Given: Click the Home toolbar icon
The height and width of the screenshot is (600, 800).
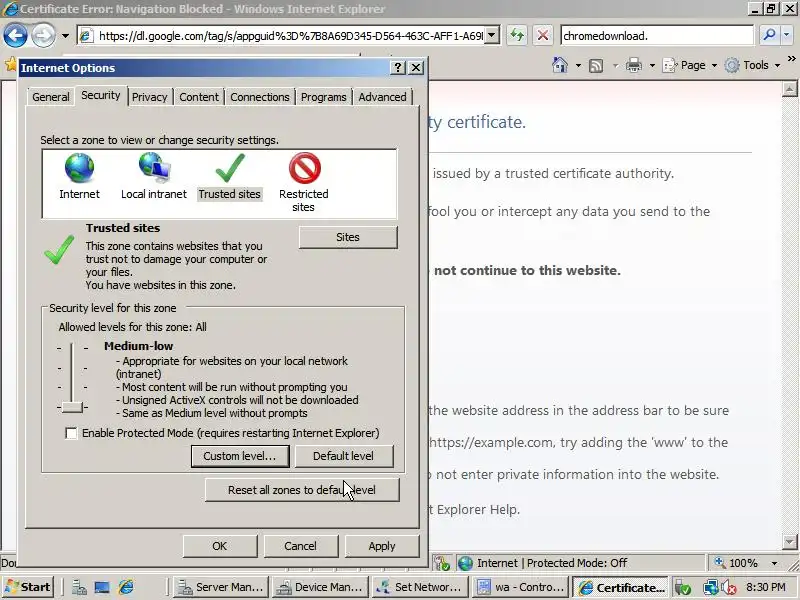Looking at the screenshot, I should (560, 65).
